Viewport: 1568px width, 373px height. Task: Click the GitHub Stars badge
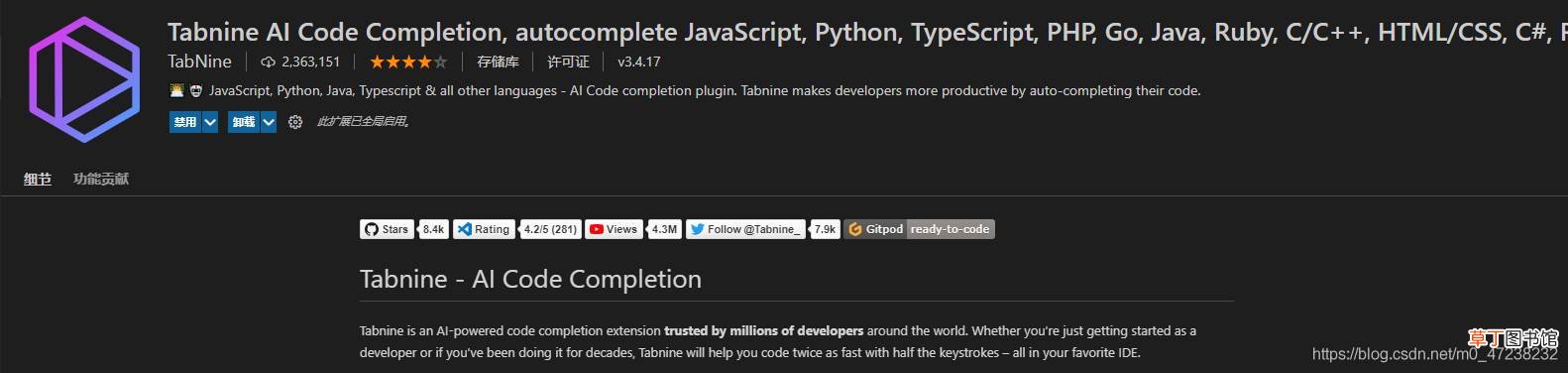point(387,229)
